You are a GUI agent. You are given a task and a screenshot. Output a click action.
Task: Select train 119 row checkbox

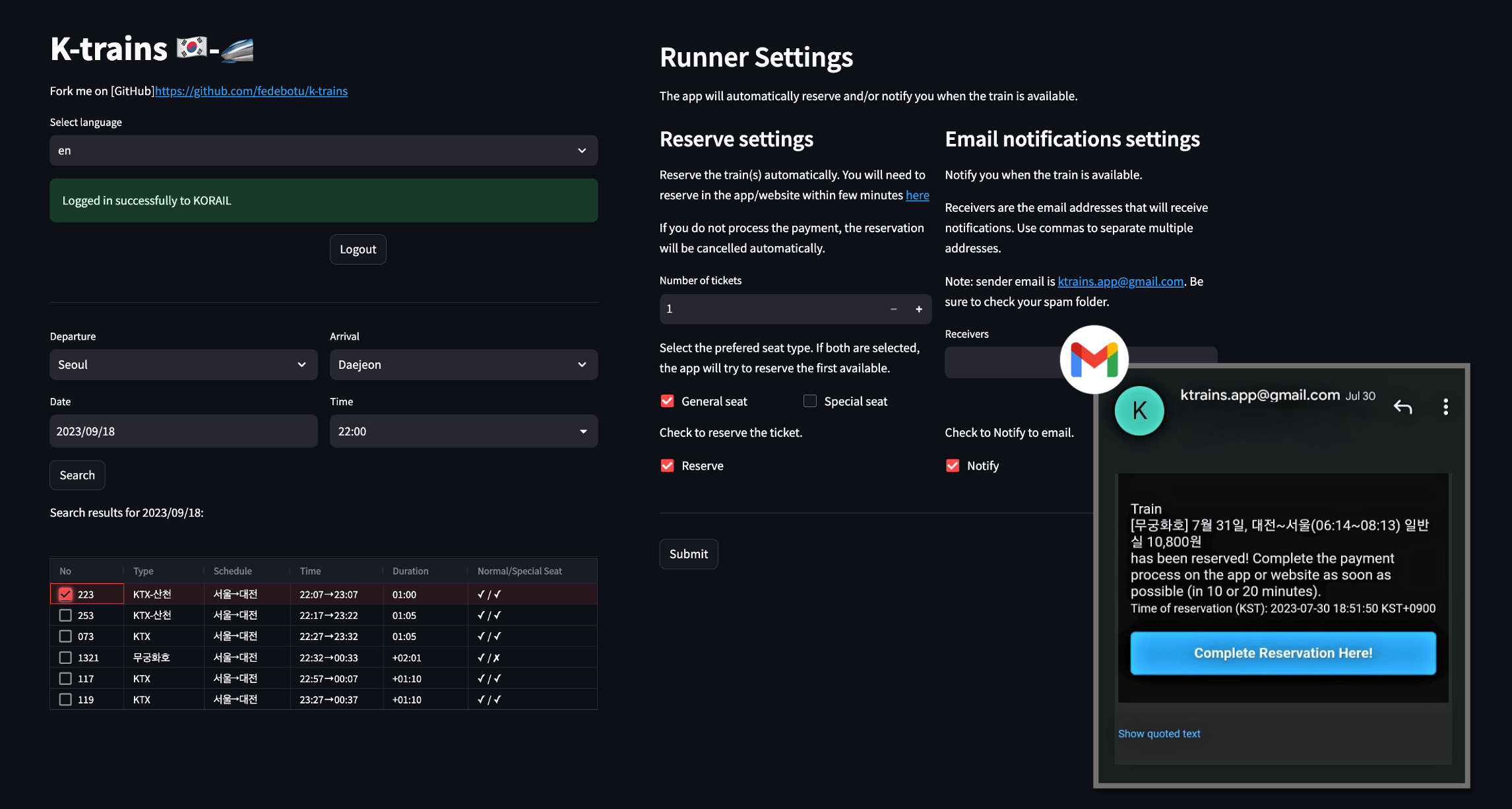click(65, 699)
